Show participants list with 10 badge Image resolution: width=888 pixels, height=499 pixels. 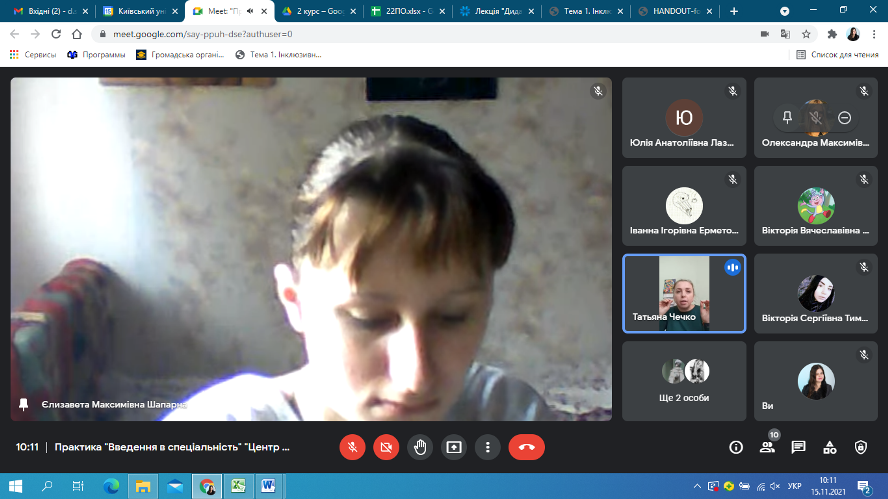tap(767, 447)
